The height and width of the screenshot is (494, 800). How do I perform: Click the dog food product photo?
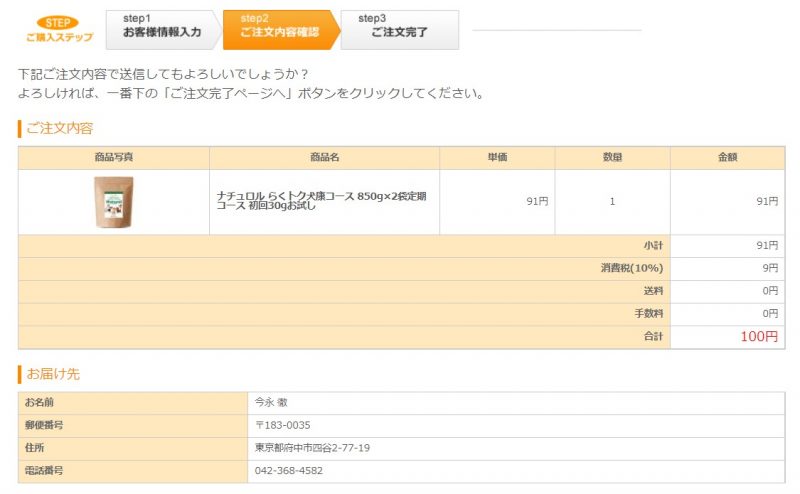click(x=114, y=202)
